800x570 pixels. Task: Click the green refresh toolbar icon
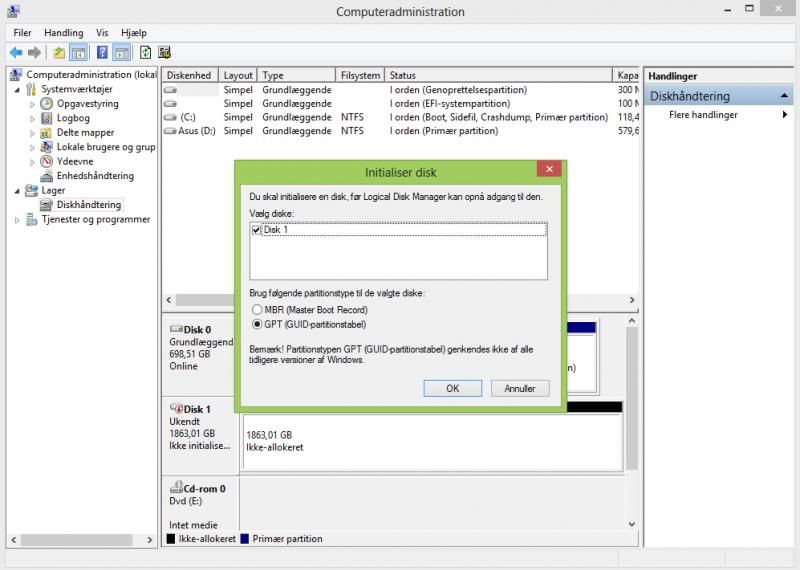145,52
